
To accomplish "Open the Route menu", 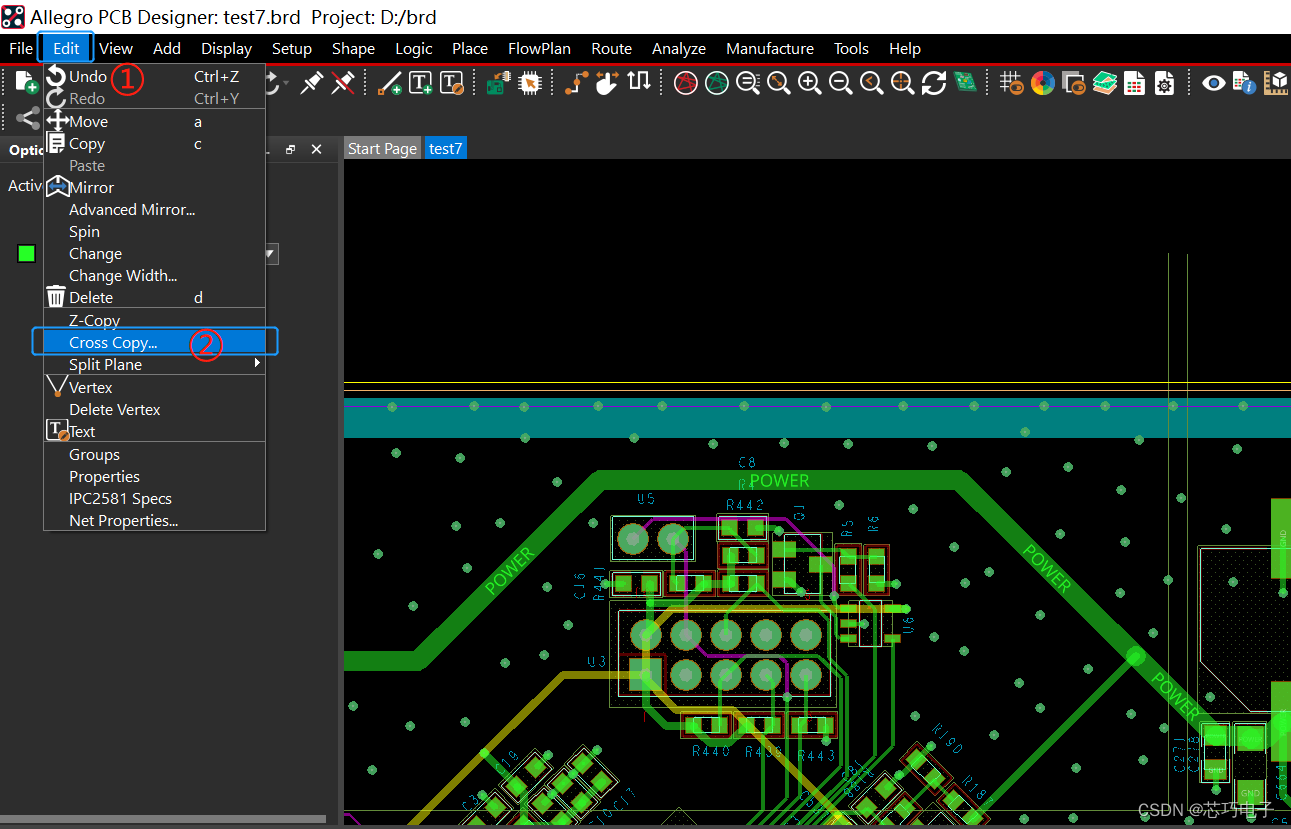I will tap(611, 48).
